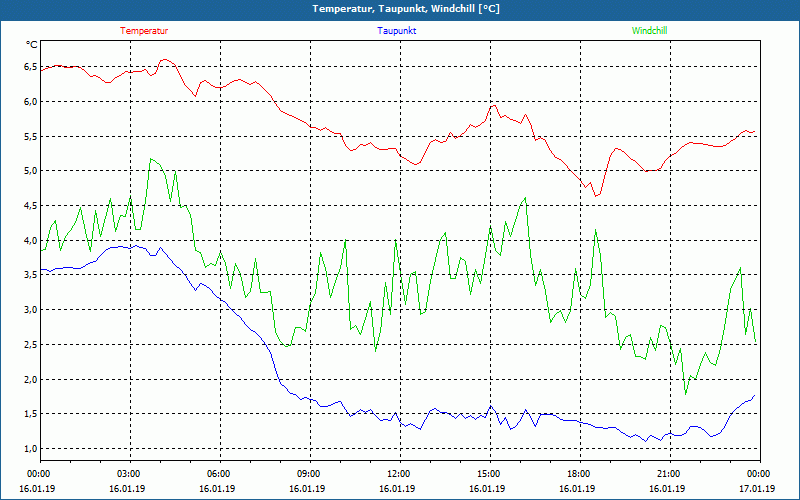800x500 pixels.
Task: Click the red Temperatur legend label
Action: click(x=144, y=31)
